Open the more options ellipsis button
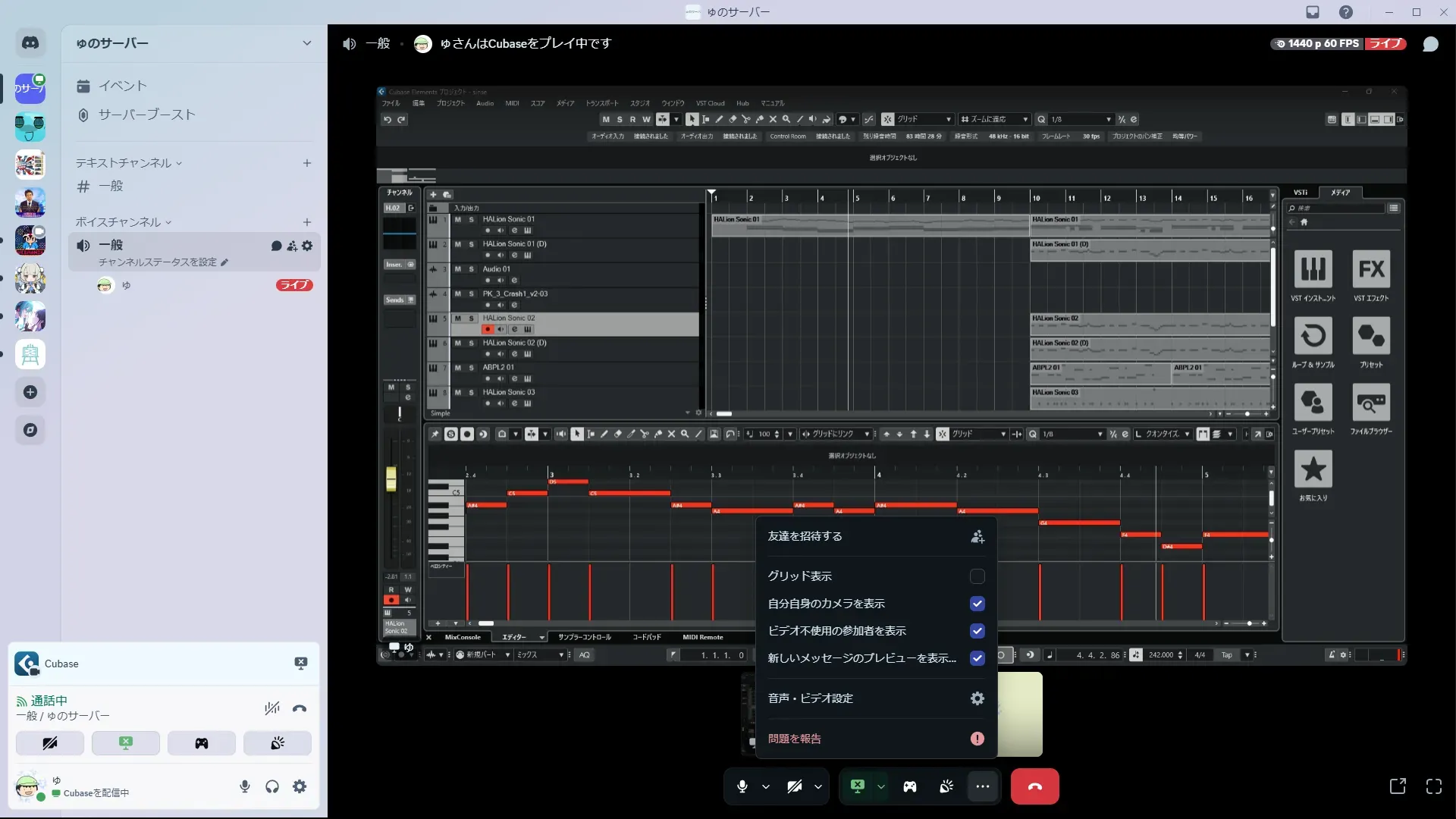 [x=982, y=786]
